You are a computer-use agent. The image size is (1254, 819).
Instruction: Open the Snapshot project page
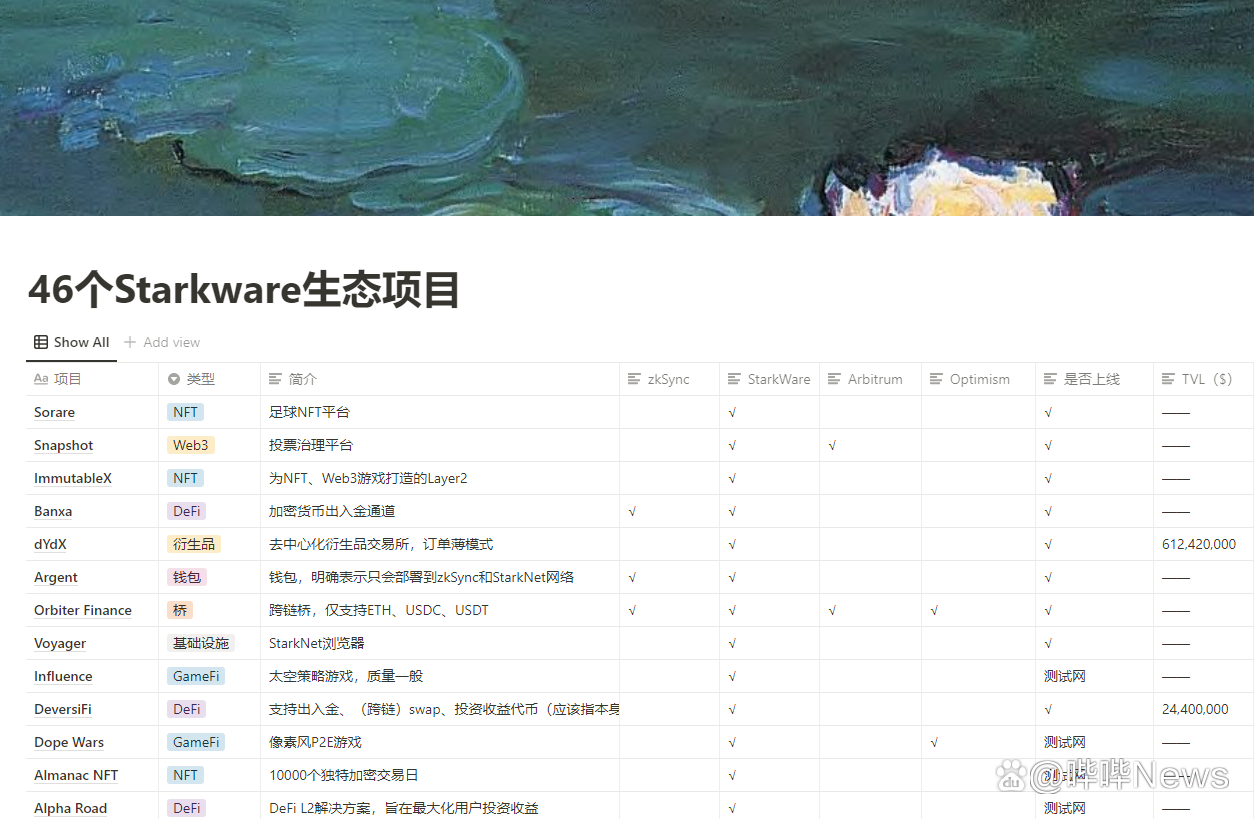click(63, 445)
